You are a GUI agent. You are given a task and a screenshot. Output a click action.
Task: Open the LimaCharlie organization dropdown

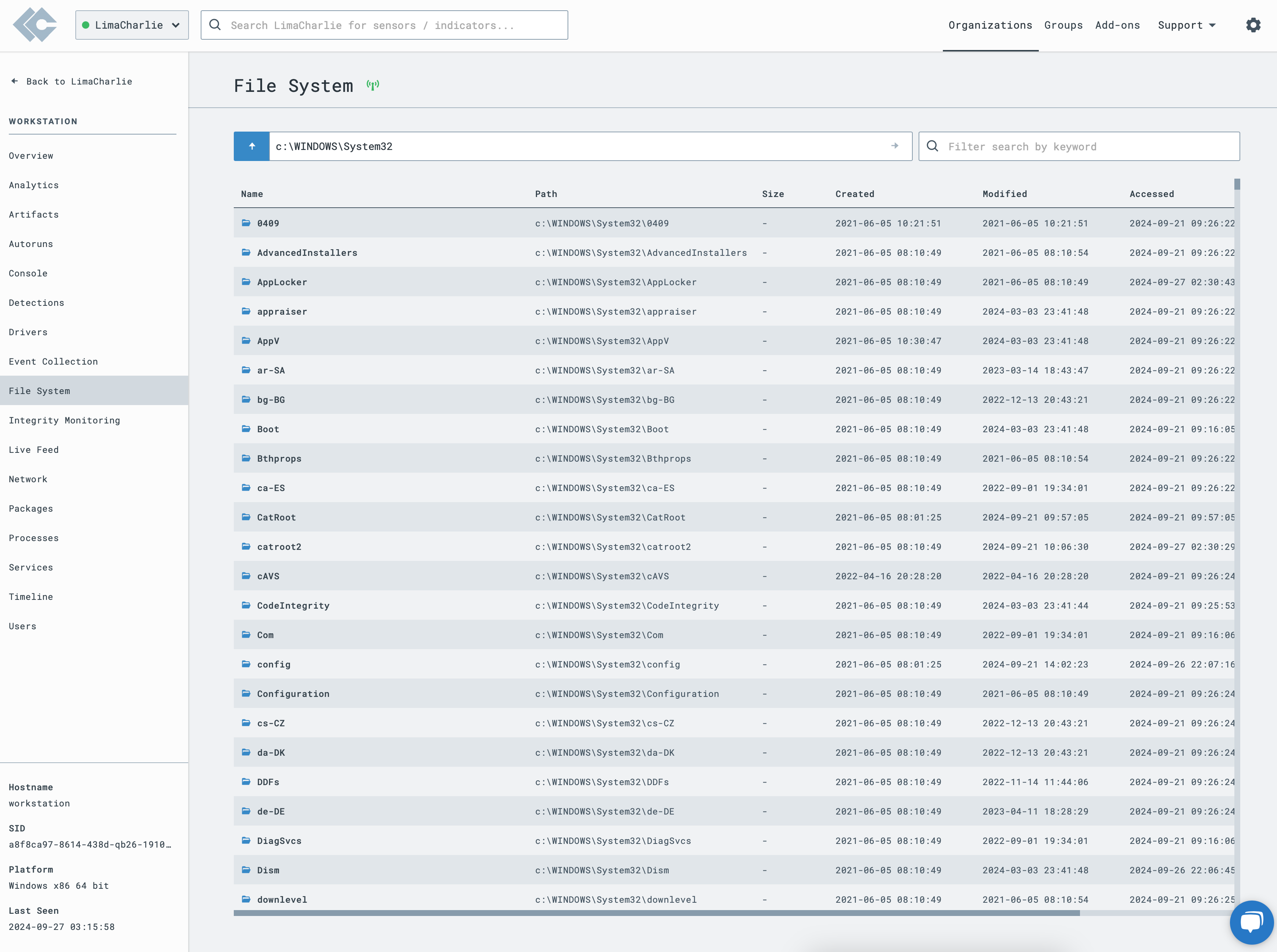tap(132, 25)
